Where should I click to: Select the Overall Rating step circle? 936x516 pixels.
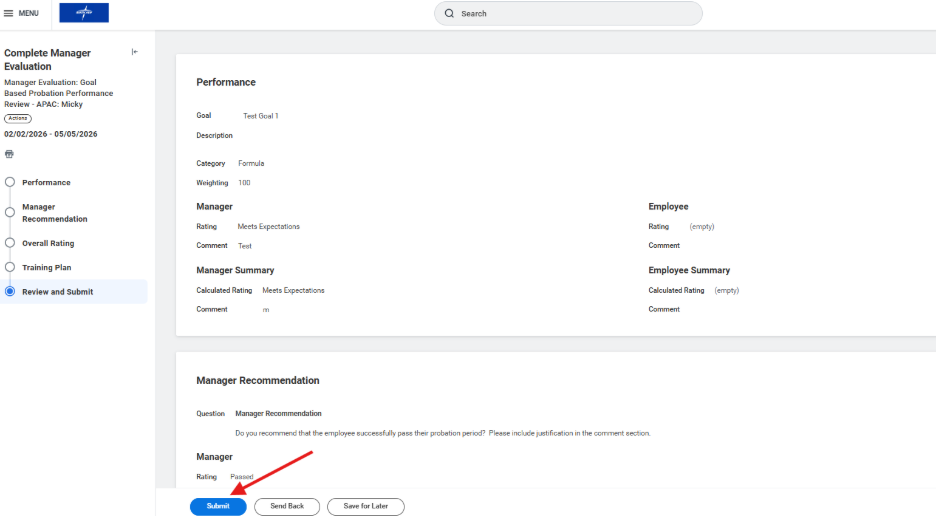tap(10, 243)
